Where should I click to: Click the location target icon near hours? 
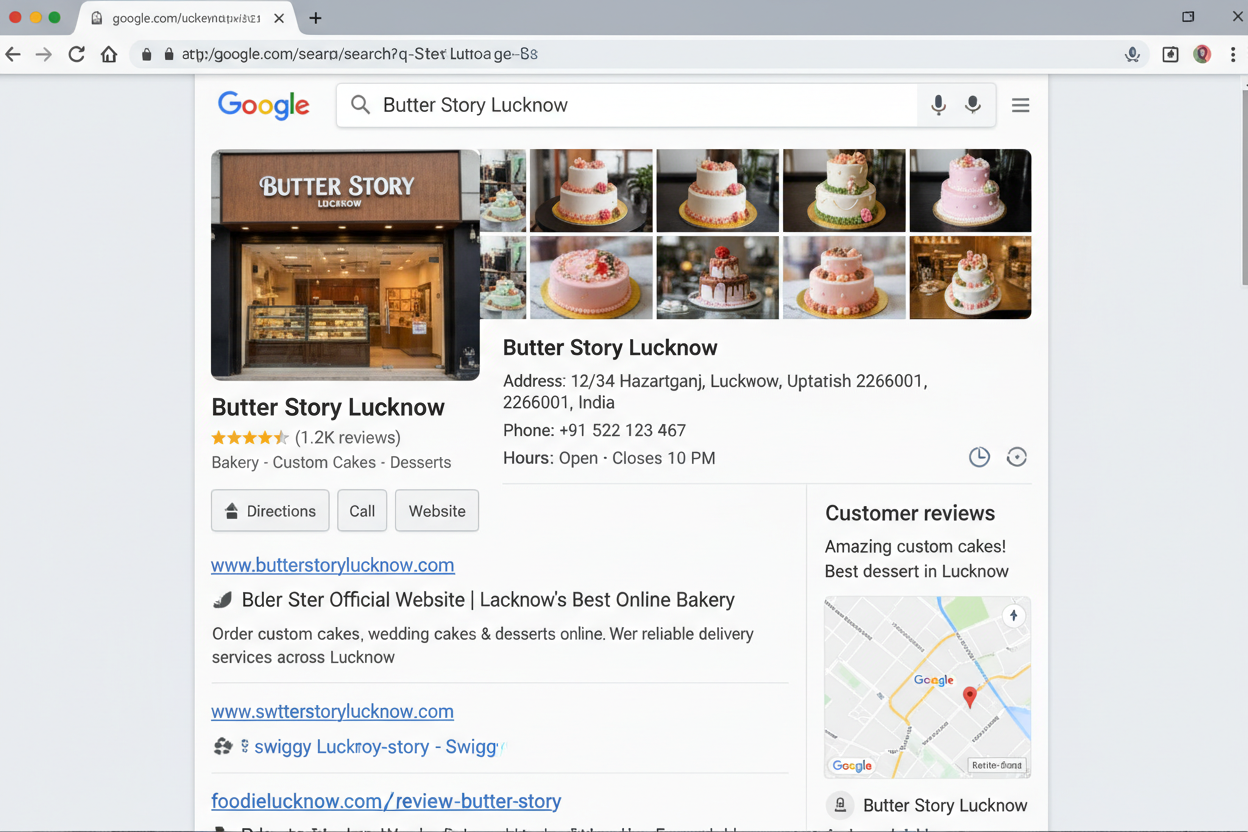pyautogui.click(x=1017, y=456)
